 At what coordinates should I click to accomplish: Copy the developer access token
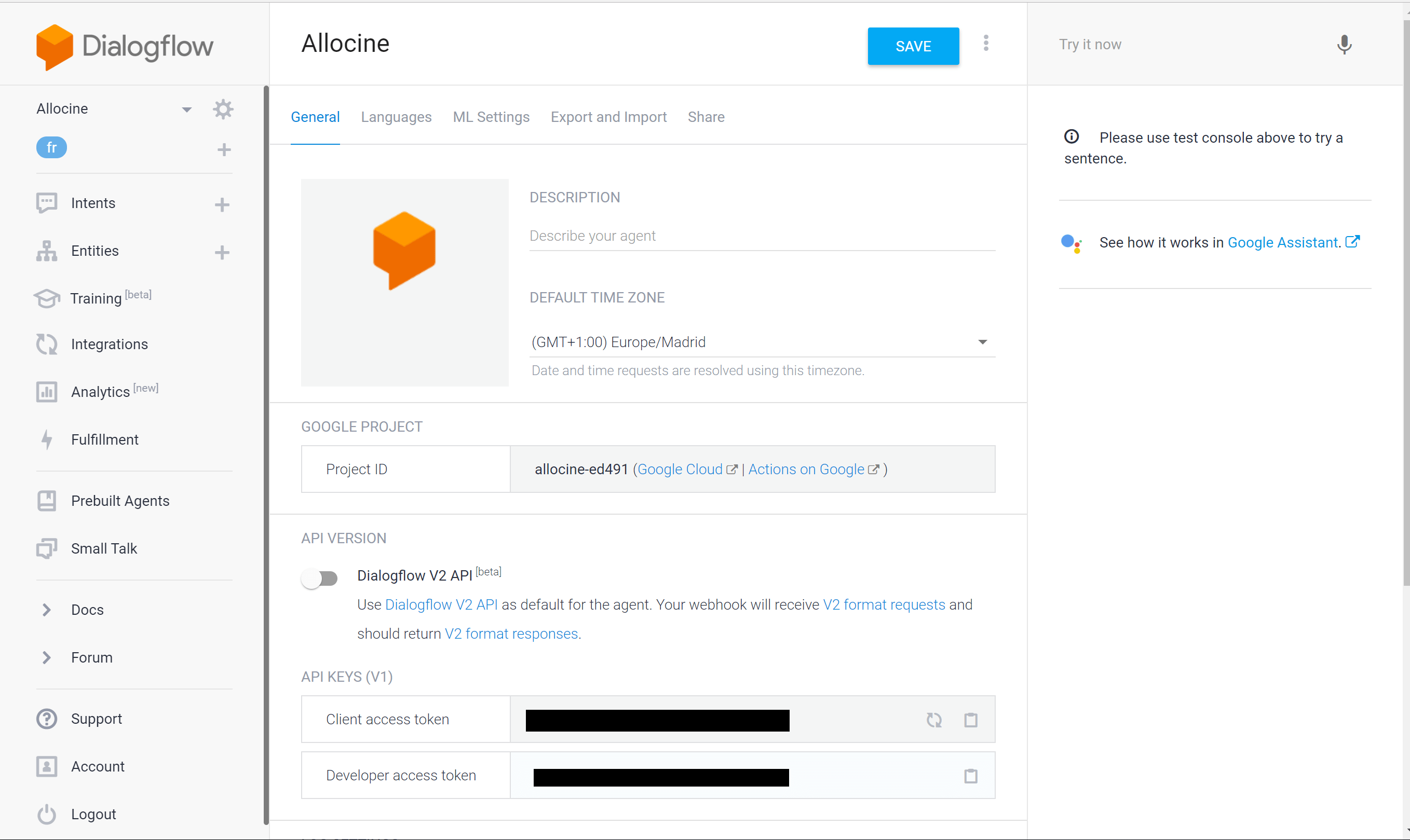(x=971, y=776)
